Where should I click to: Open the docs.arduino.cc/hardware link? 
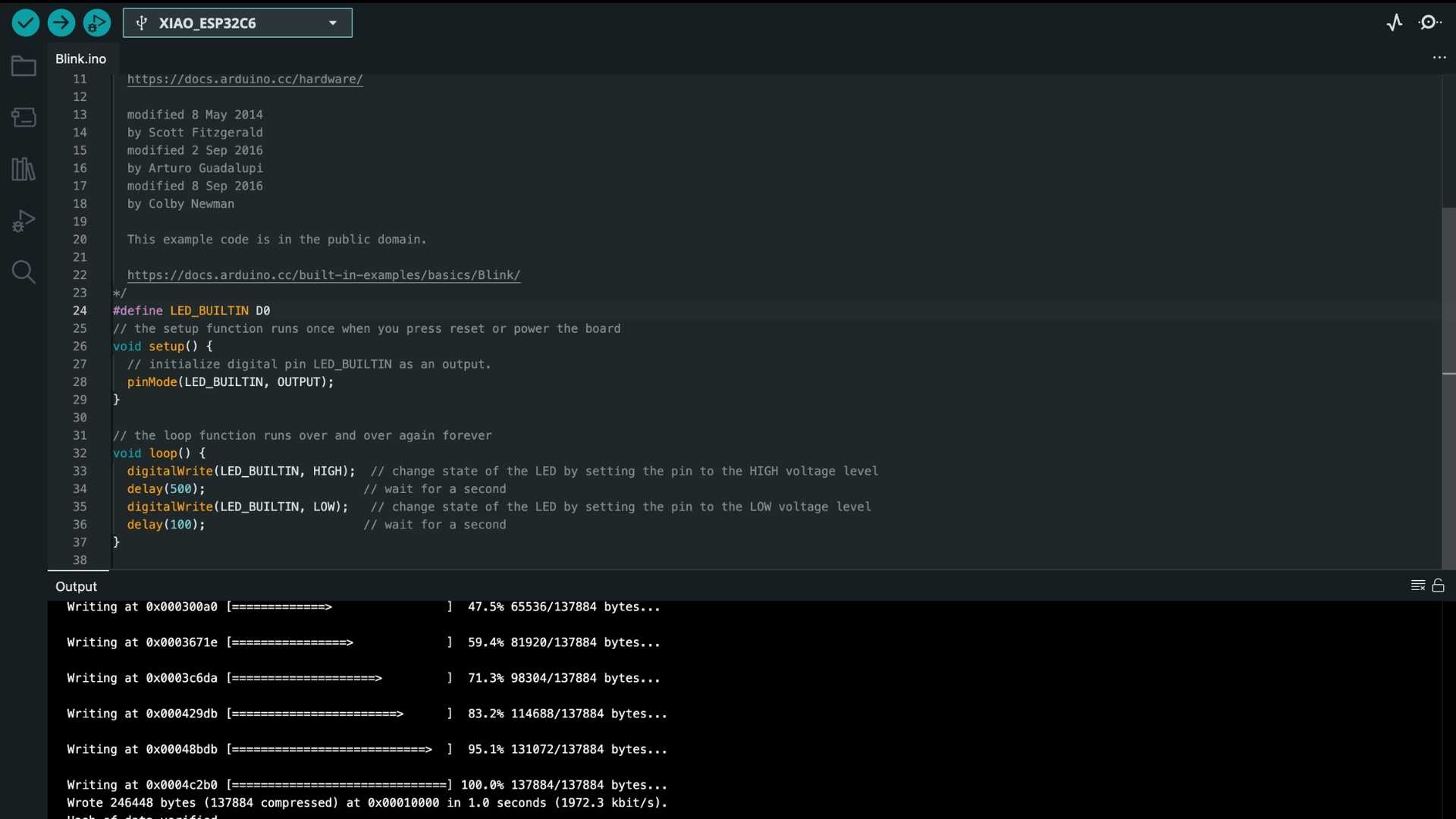coord(244,79)
